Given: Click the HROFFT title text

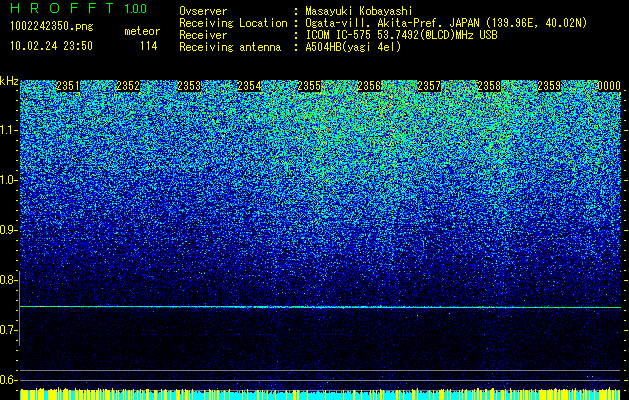Looking at the screenshot, I should click(x=62, y=8).
